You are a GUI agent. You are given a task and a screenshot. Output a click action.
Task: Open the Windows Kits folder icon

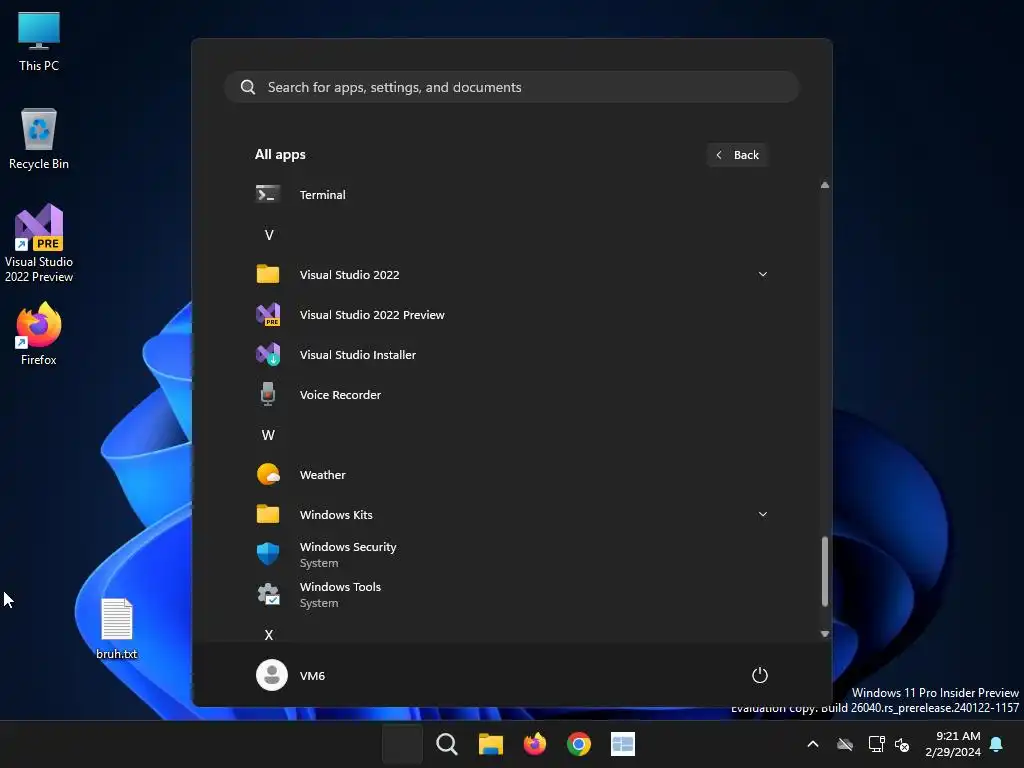click(268, 515)
